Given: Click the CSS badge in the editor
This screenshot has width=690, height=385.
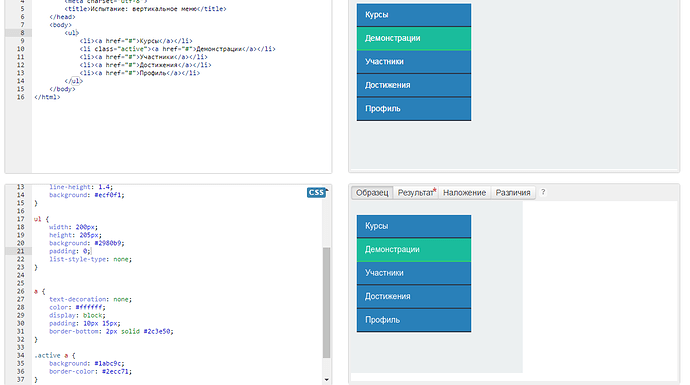Looking at the screenshot, I should 316,192.
